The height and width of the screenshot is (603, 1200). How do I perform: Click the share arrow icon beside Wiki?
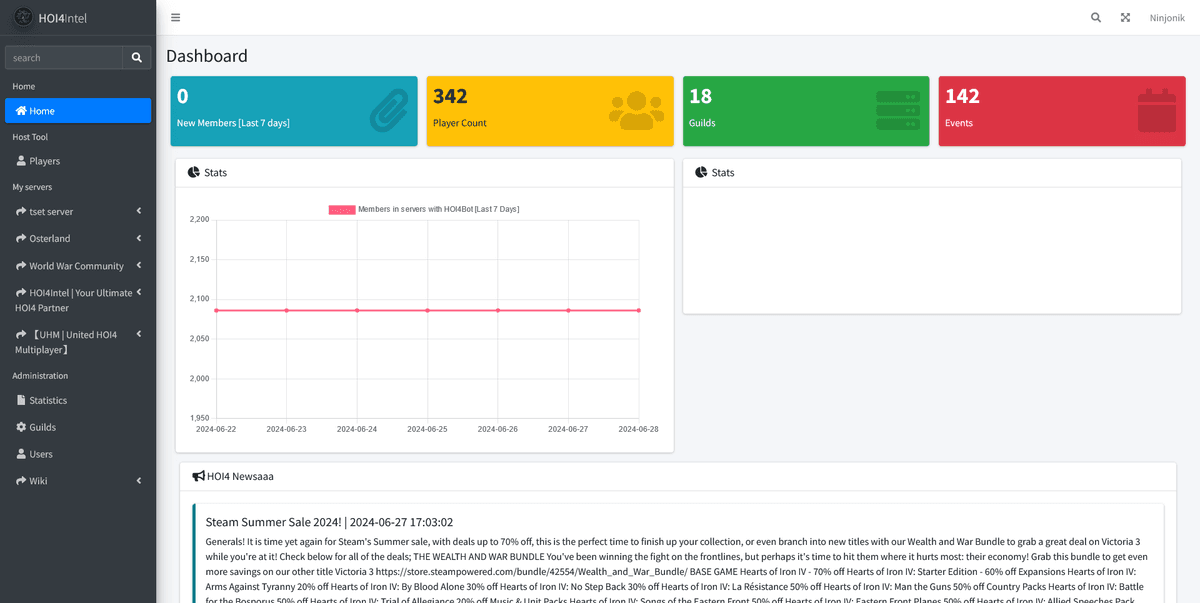pyautogui.click(x=21, y=481)
